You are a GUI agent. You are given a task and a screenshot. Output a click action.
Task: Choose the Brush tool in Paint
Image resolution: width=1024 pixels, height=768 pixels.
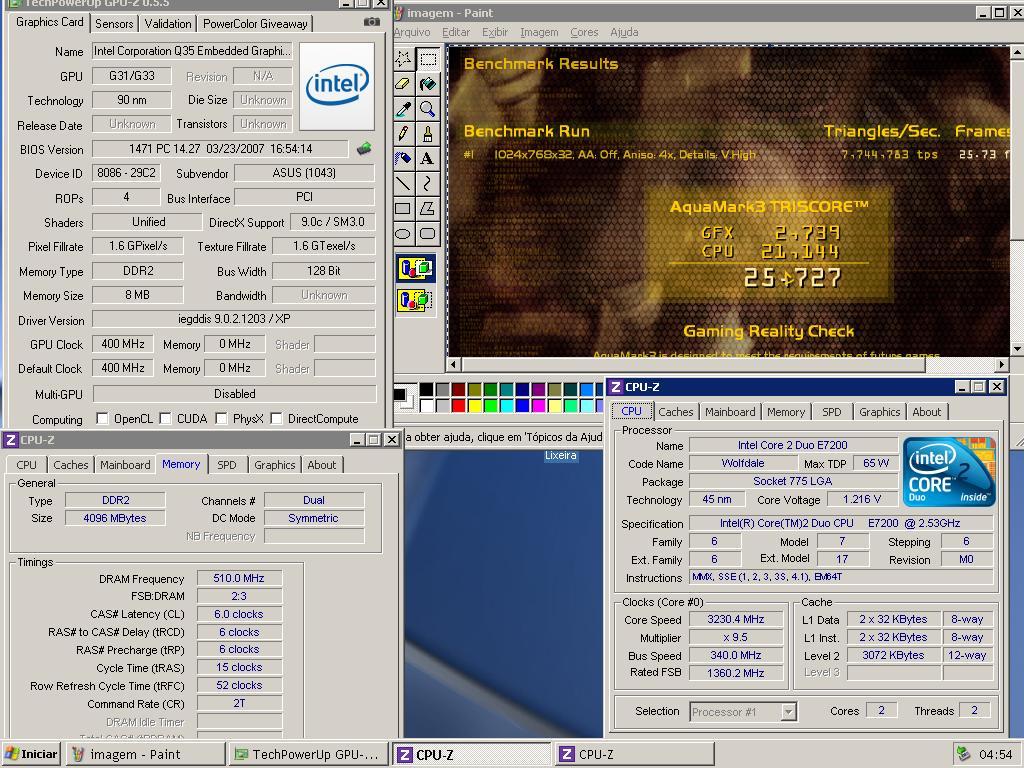[x=428, y=133]
